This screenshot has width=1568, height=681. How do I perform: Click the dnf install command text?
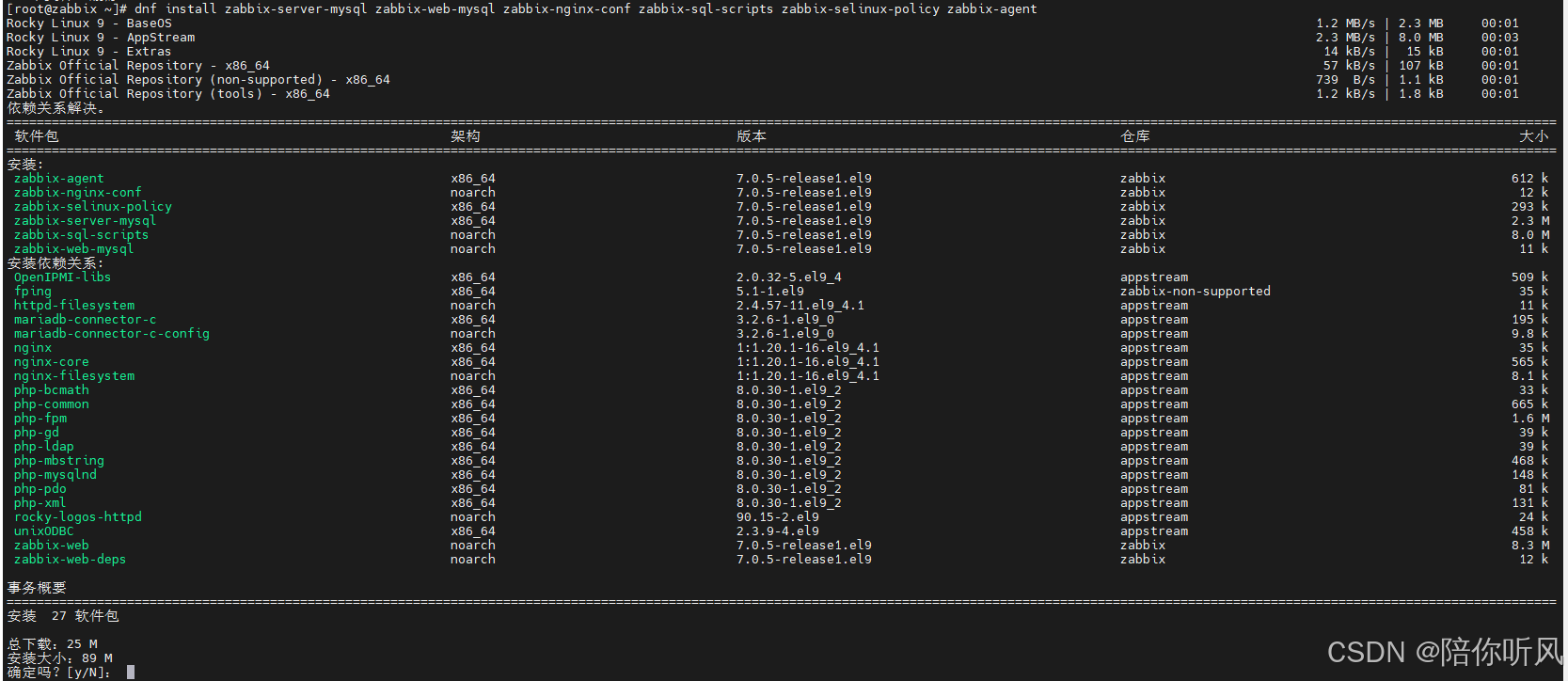585,8
